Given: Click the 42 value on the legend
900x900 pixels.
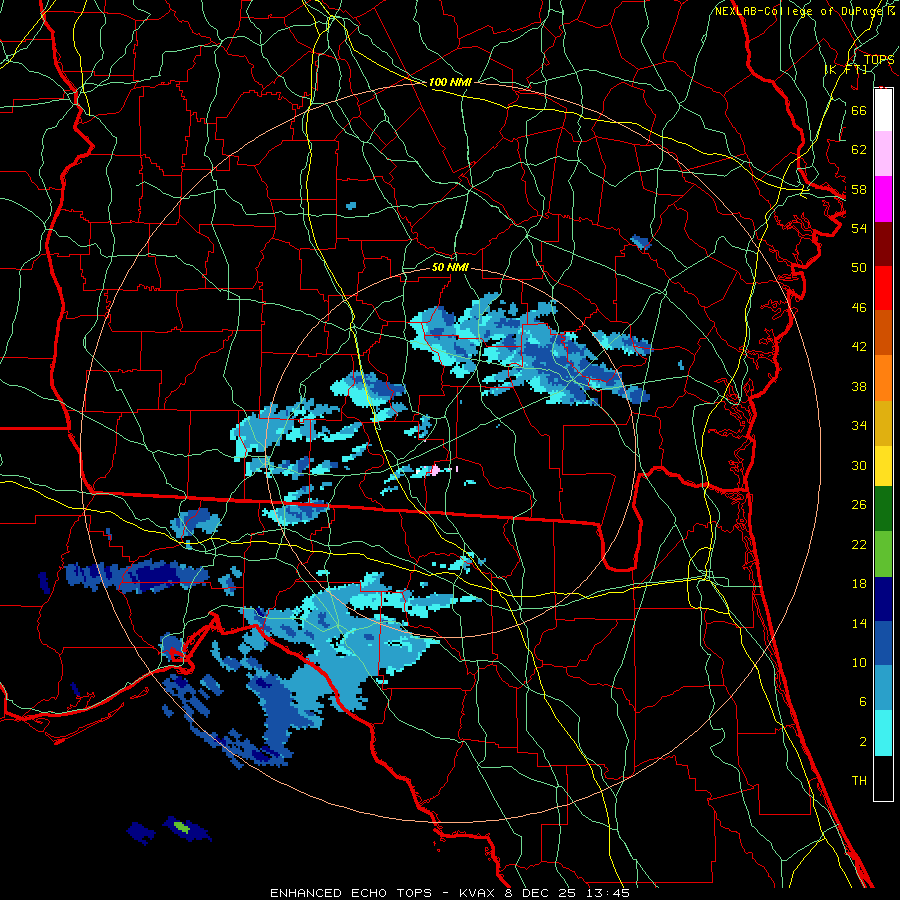Looking at the screenshot, I should point(859,347).
